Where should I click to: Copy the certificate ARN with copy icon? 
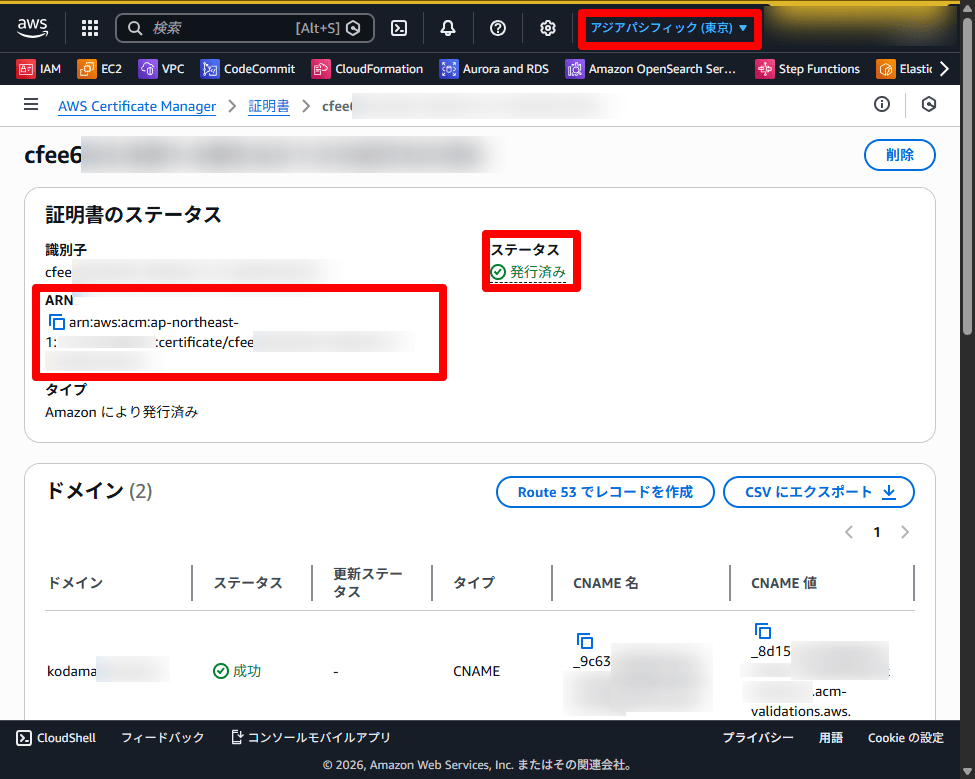tap(57, 322)
